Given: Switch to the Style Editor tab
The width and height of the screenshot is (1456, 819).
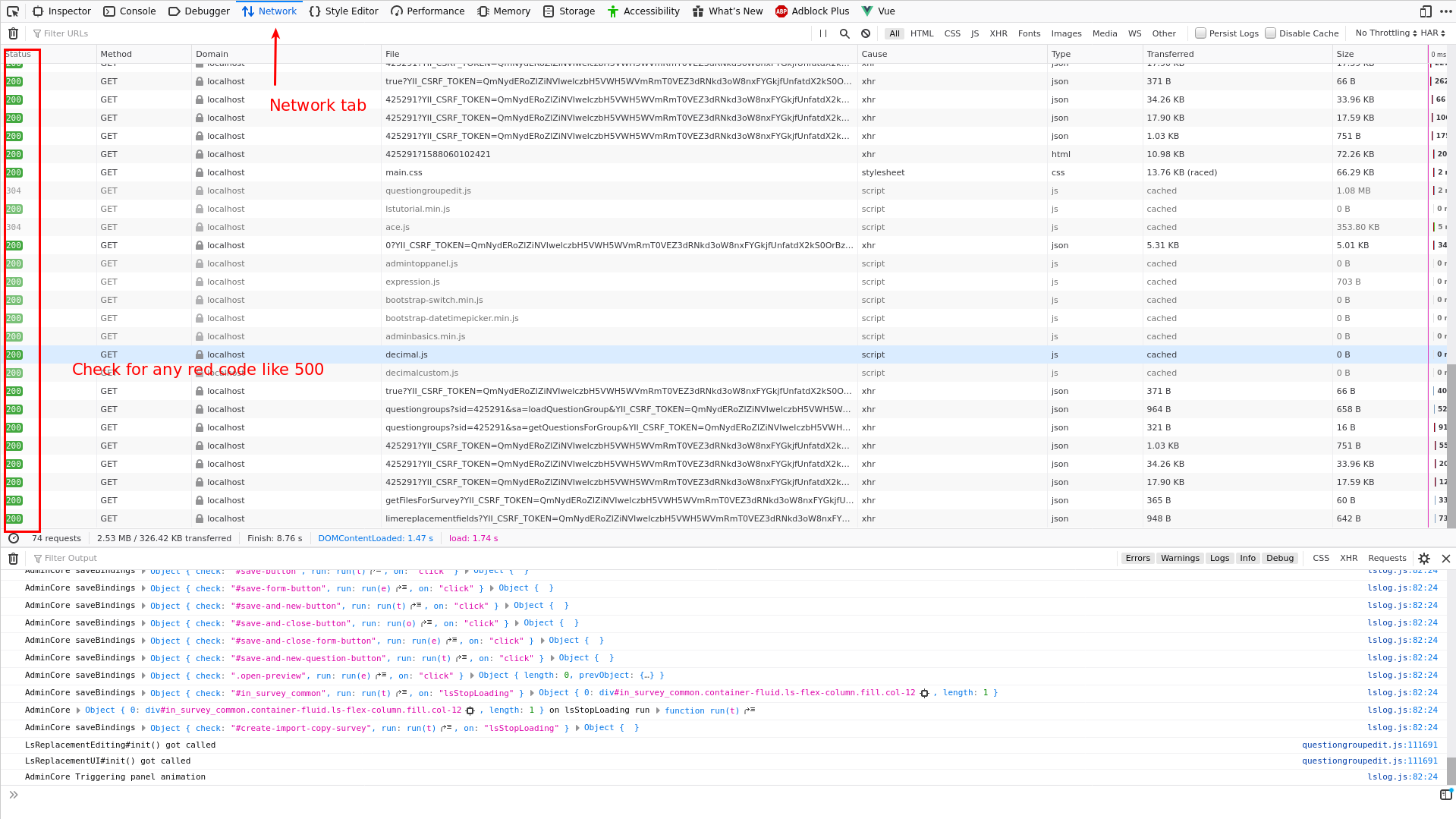Looking at the screenshot, I should [344, 11].
